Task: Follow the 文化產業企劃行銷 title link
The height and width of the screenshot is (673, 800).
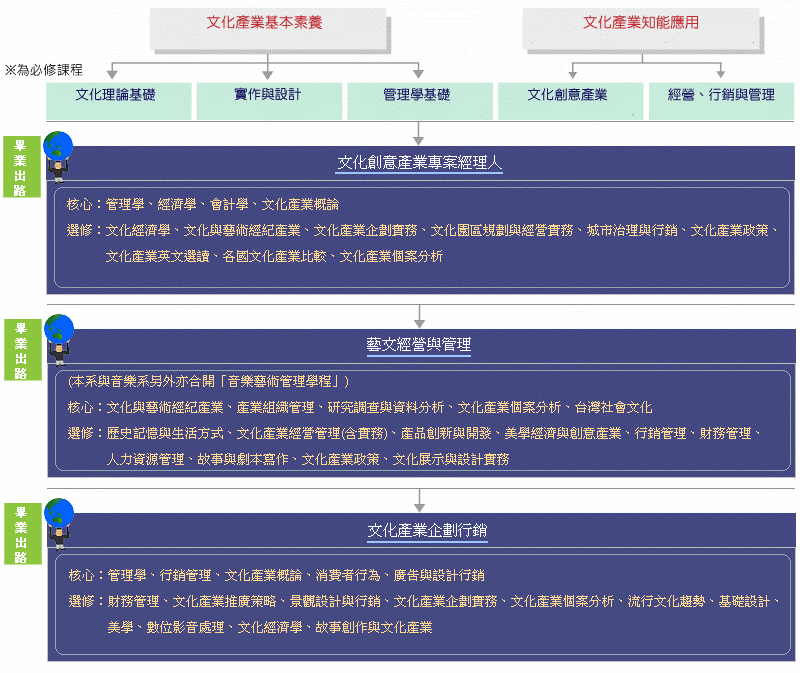Action: point(427,530)
